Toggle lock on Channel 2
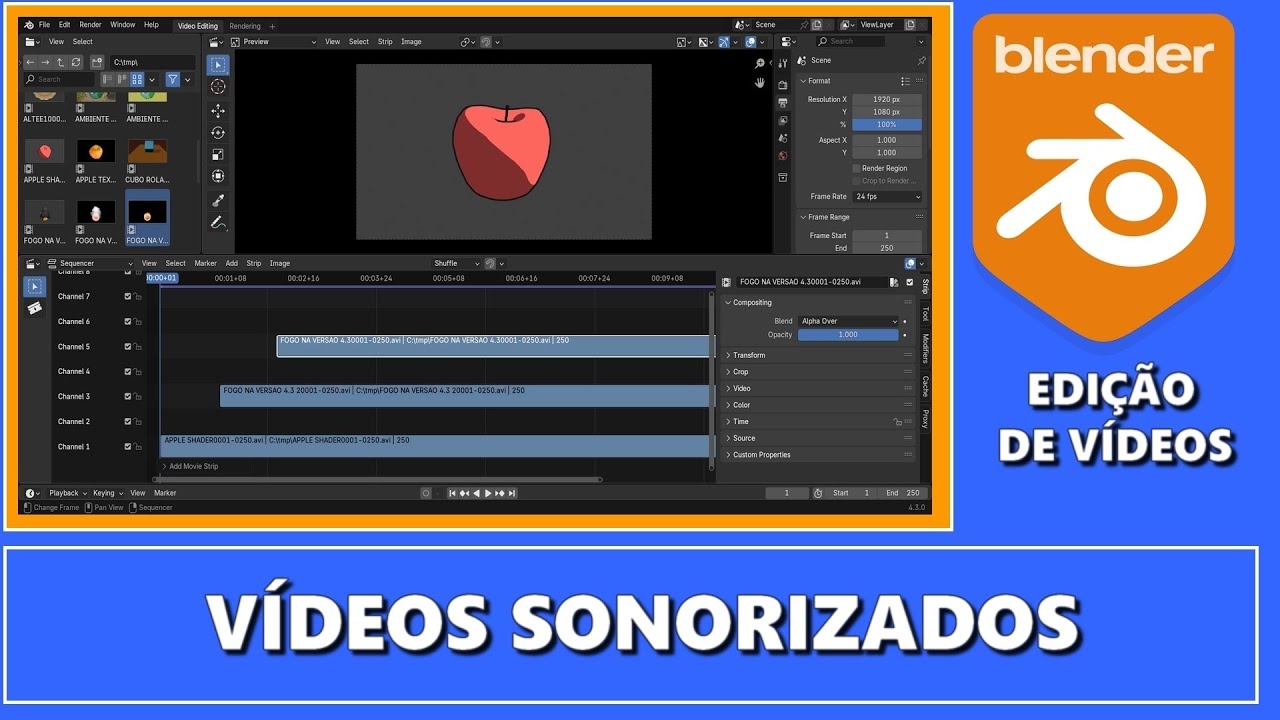This screenshot has height=720, width=1280. point(138,422)
